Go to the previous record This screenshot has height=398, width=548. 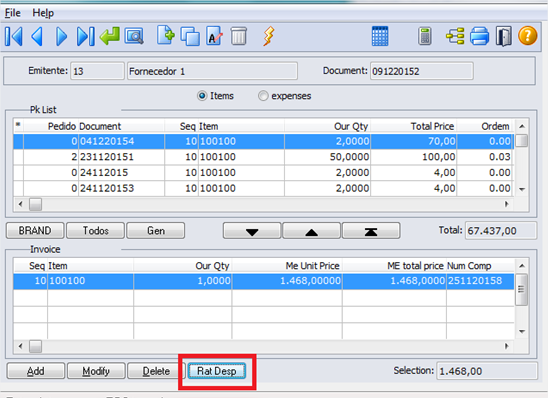[x=37, y=36]
